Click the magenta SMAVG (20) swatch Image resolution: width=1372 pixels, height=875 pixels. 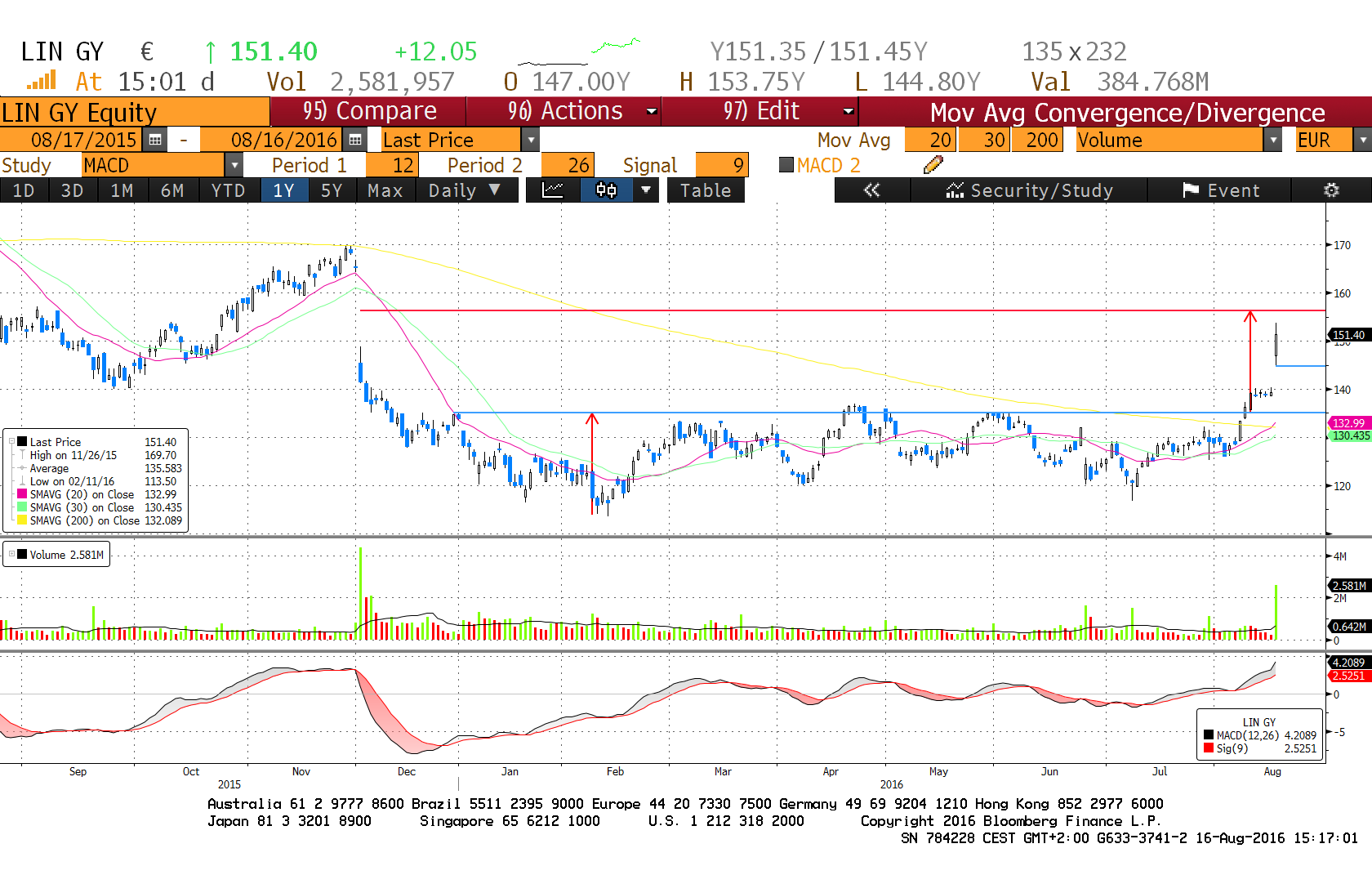(x=22, y=494)
